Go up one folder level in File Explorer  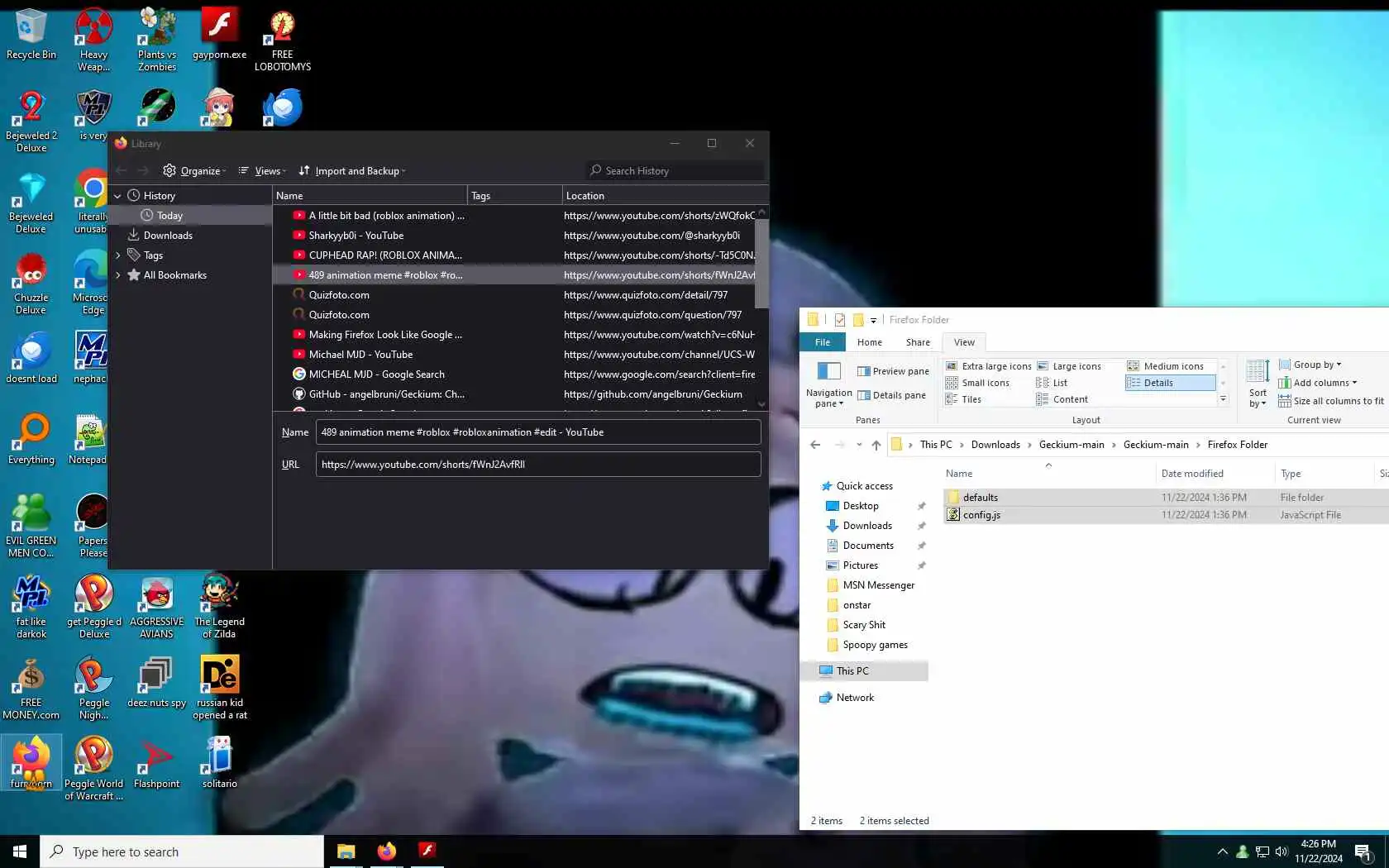[x=876, y=445]
